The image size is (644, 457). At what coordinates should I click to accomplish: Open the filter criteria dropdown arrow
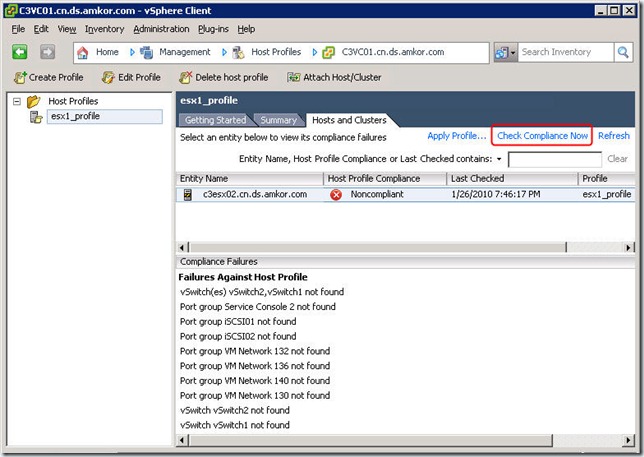499,159
